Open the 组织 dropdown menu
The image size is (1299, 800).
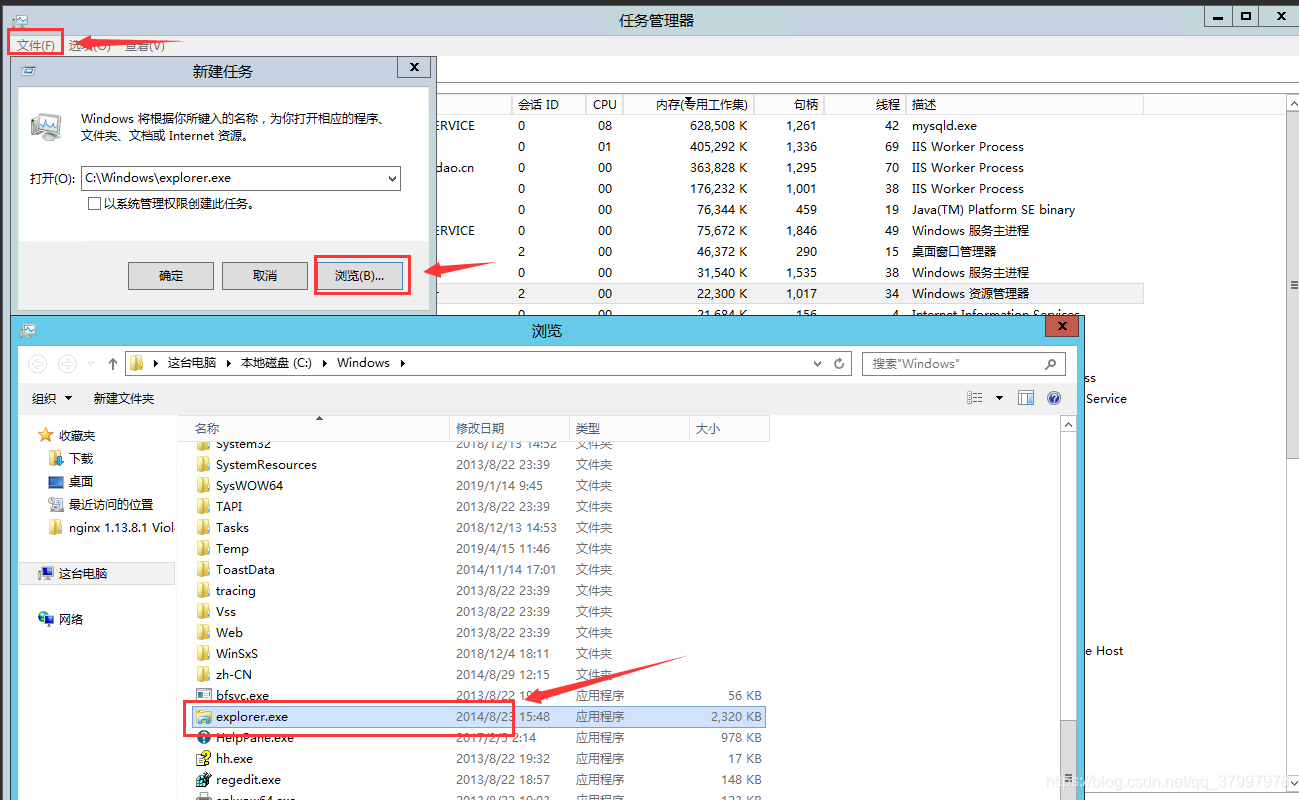52,398
